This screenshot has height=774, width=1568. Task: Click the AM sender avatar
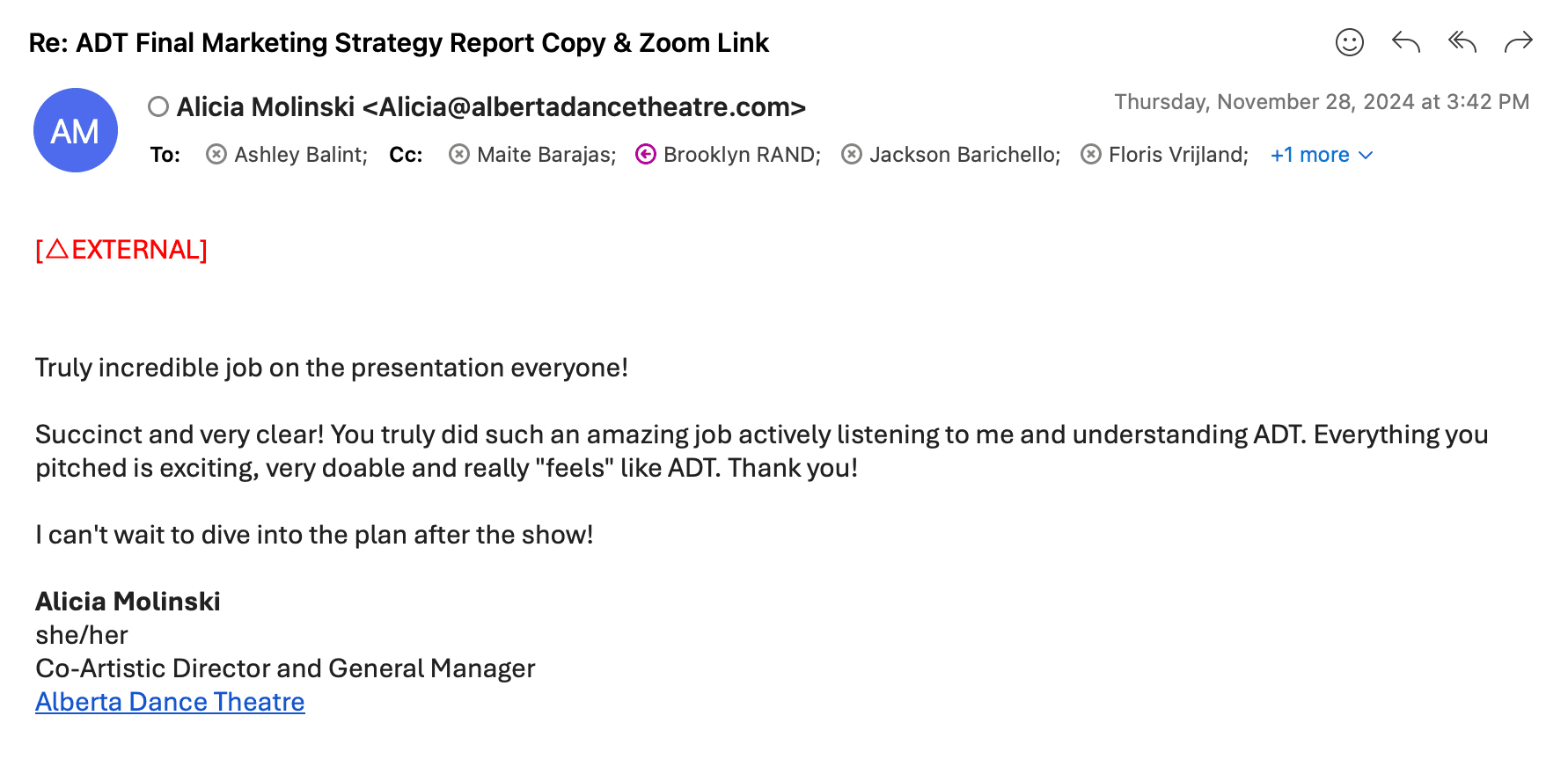[x=76, y=130]
